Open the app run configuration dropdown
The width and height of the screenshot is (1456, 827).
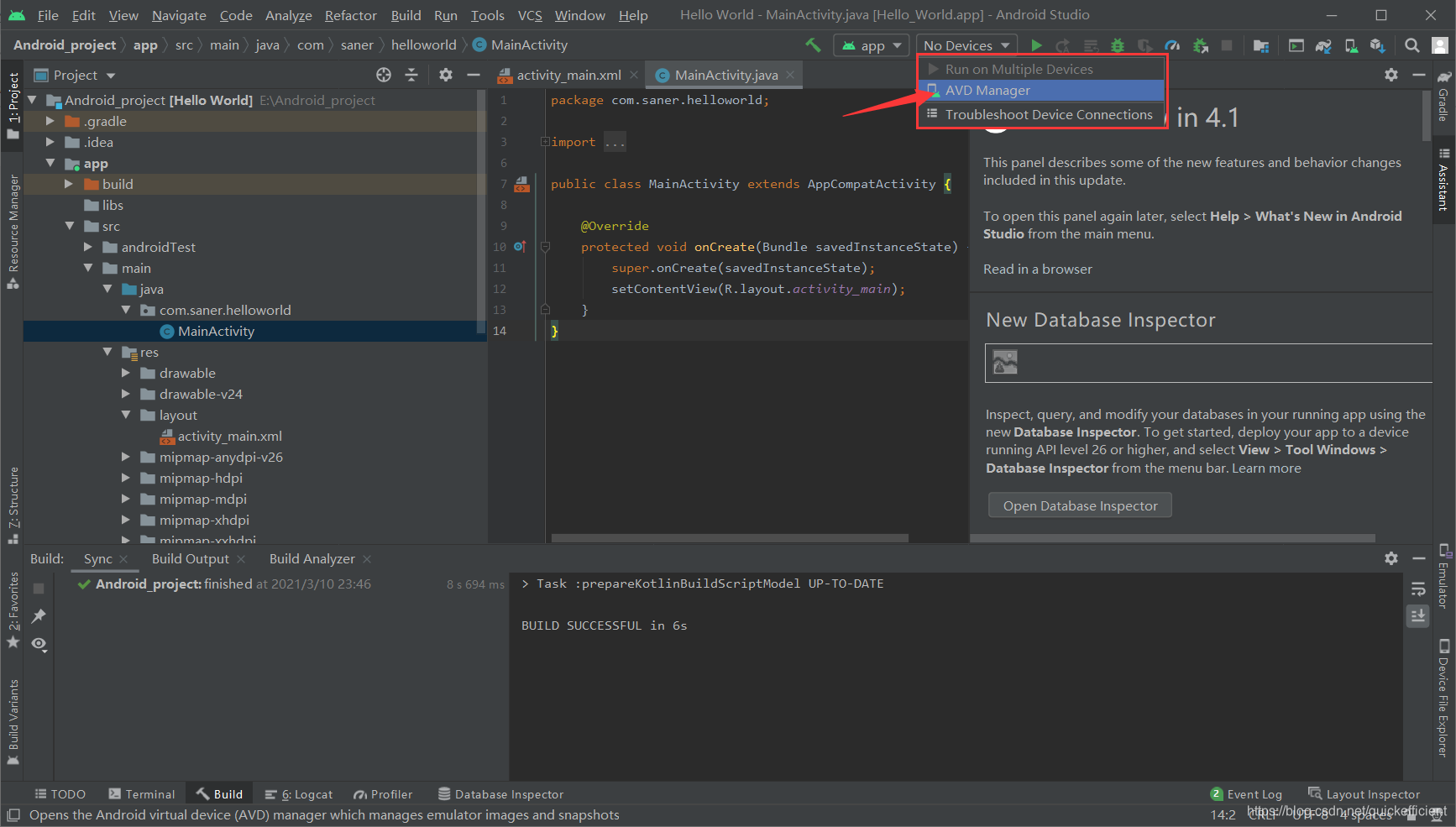pyautogui.click(x=871, y=45)
